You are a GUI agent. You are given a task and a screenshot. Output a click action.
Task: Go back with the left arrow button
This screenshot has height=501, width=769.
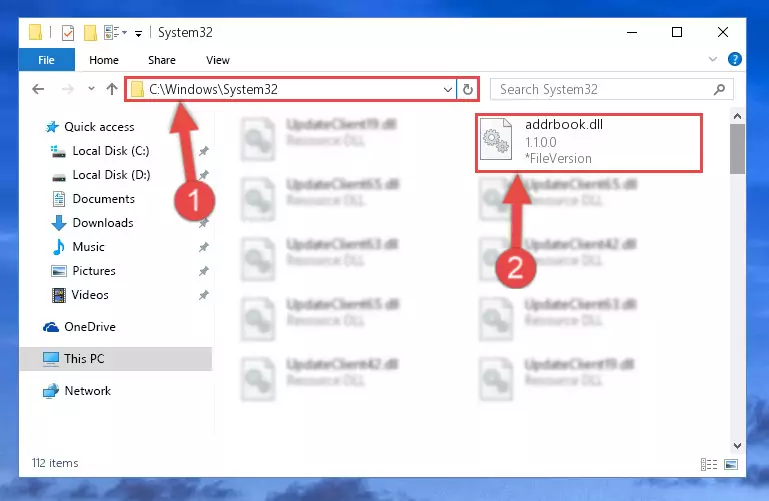pos(38,89)
